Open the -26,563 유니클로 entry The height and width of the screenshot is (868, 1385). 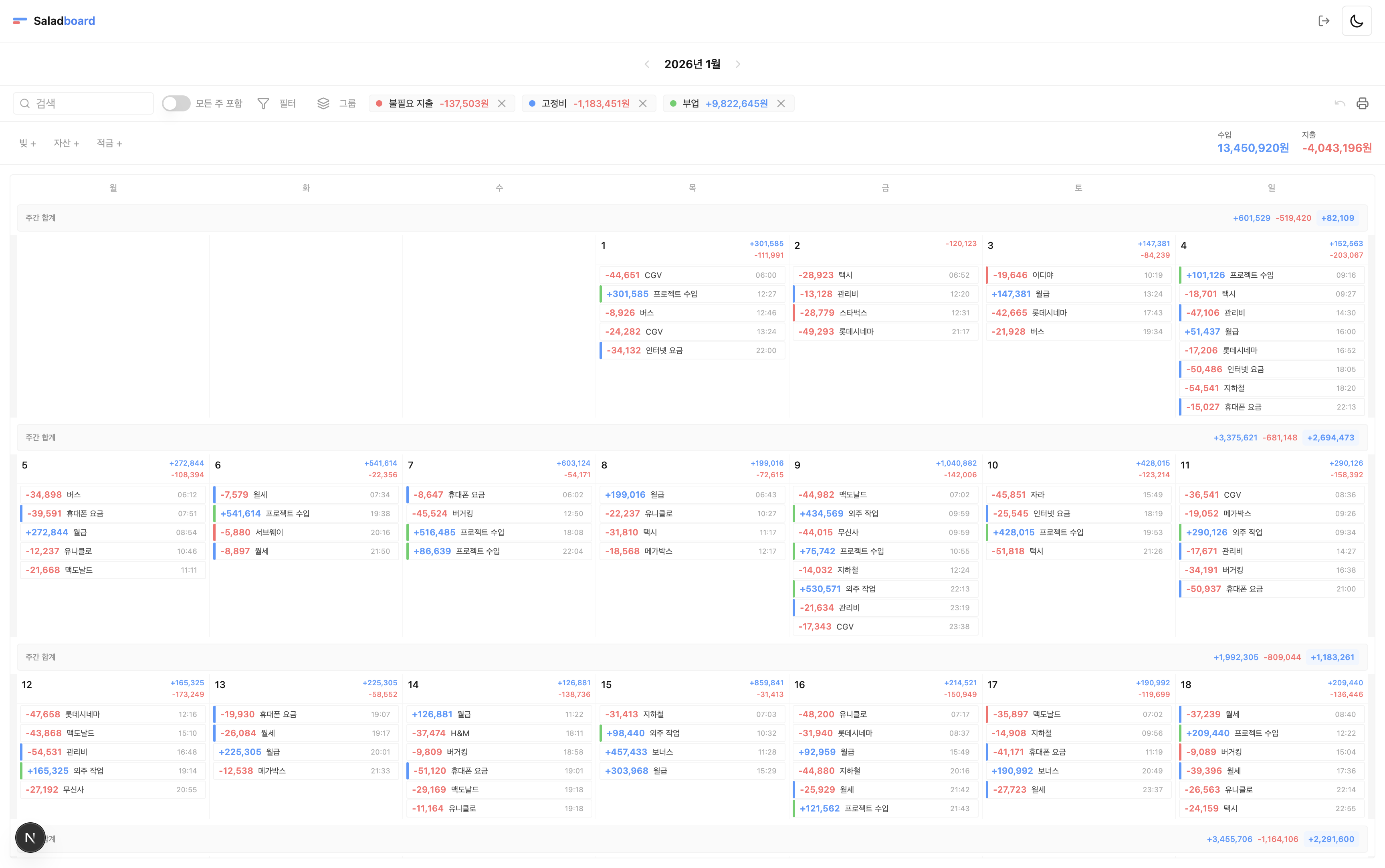click(1271, 790)
